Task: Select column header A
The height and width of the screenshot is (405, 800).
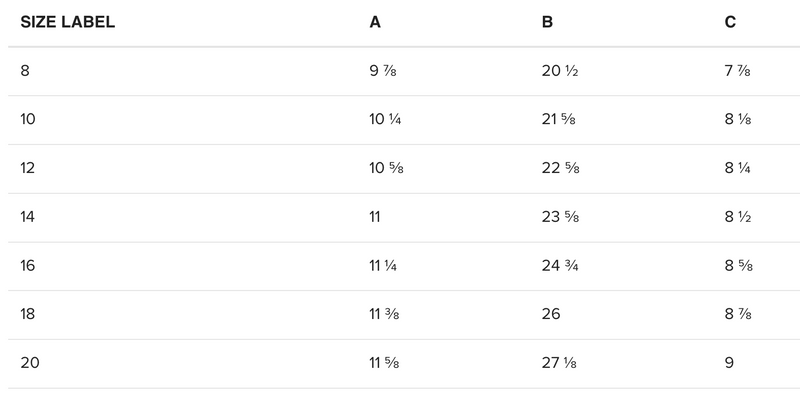Action: tap(375, 22)
